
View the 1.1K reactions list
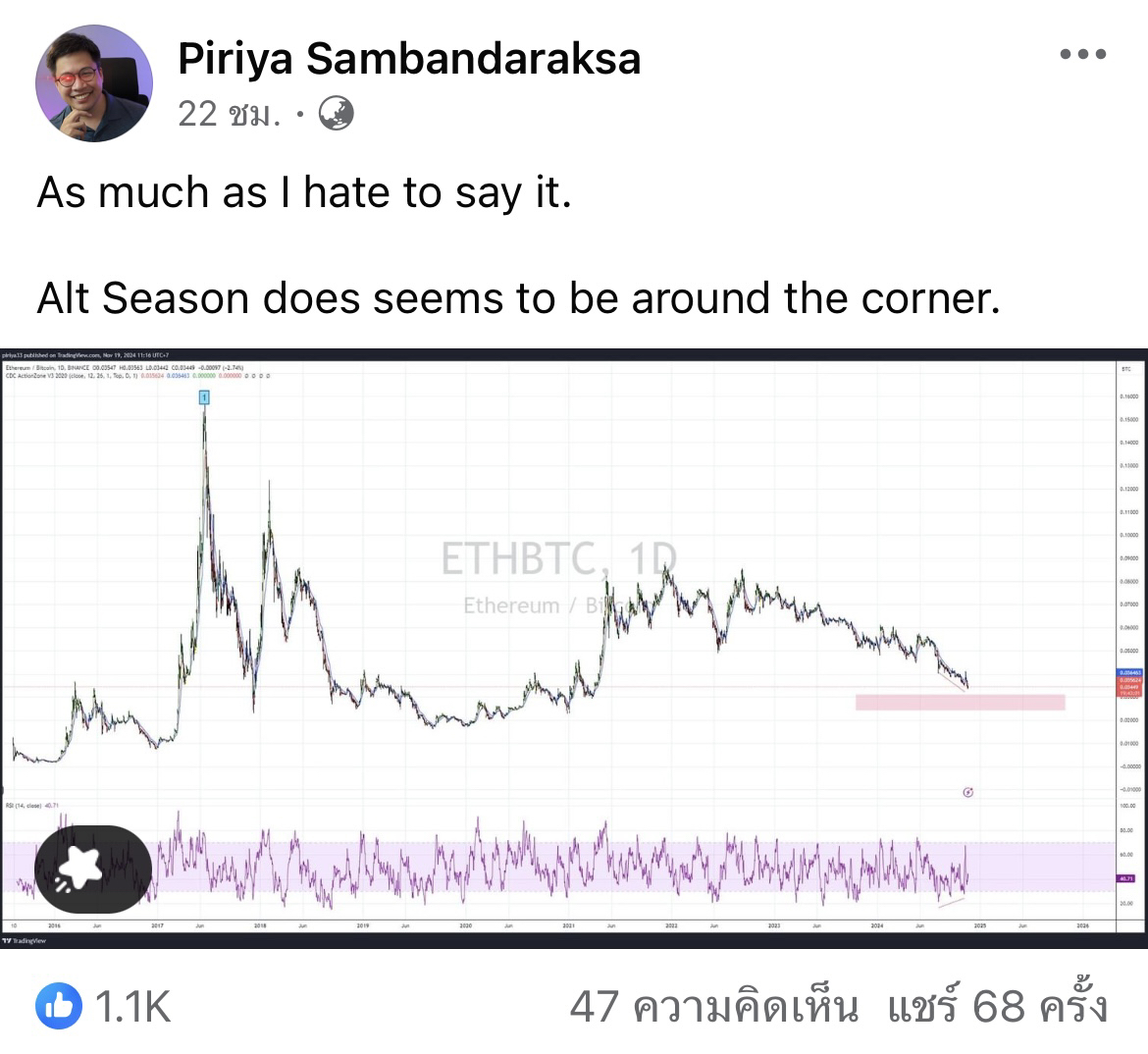tap(131, 1006)
